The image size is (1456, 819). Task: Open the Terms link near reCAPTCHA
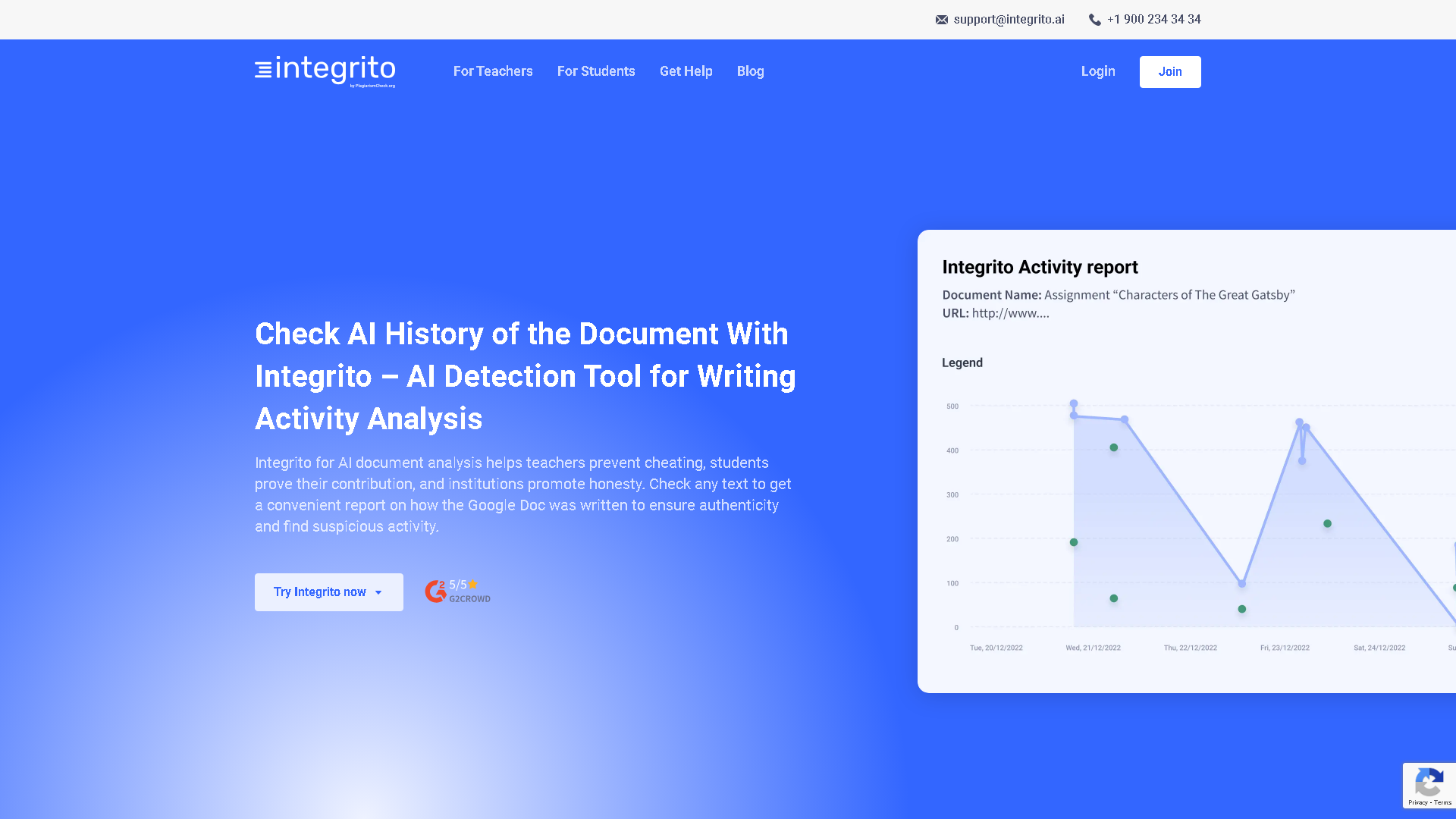(x=1443, y=802)
